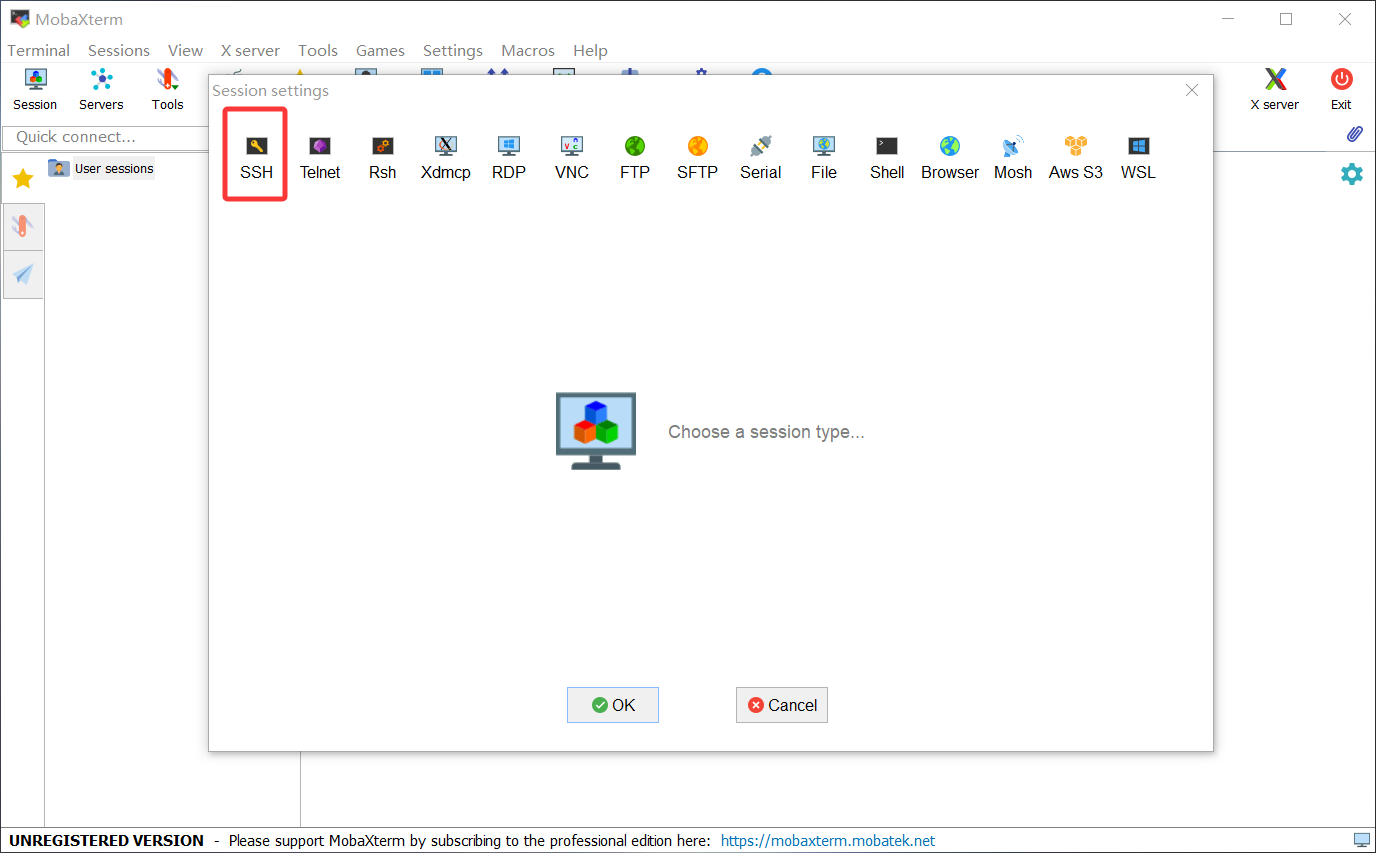This screenshot has width=1376, height=853.
Task: Click the Quick connect field
Action: coord(105,137)
